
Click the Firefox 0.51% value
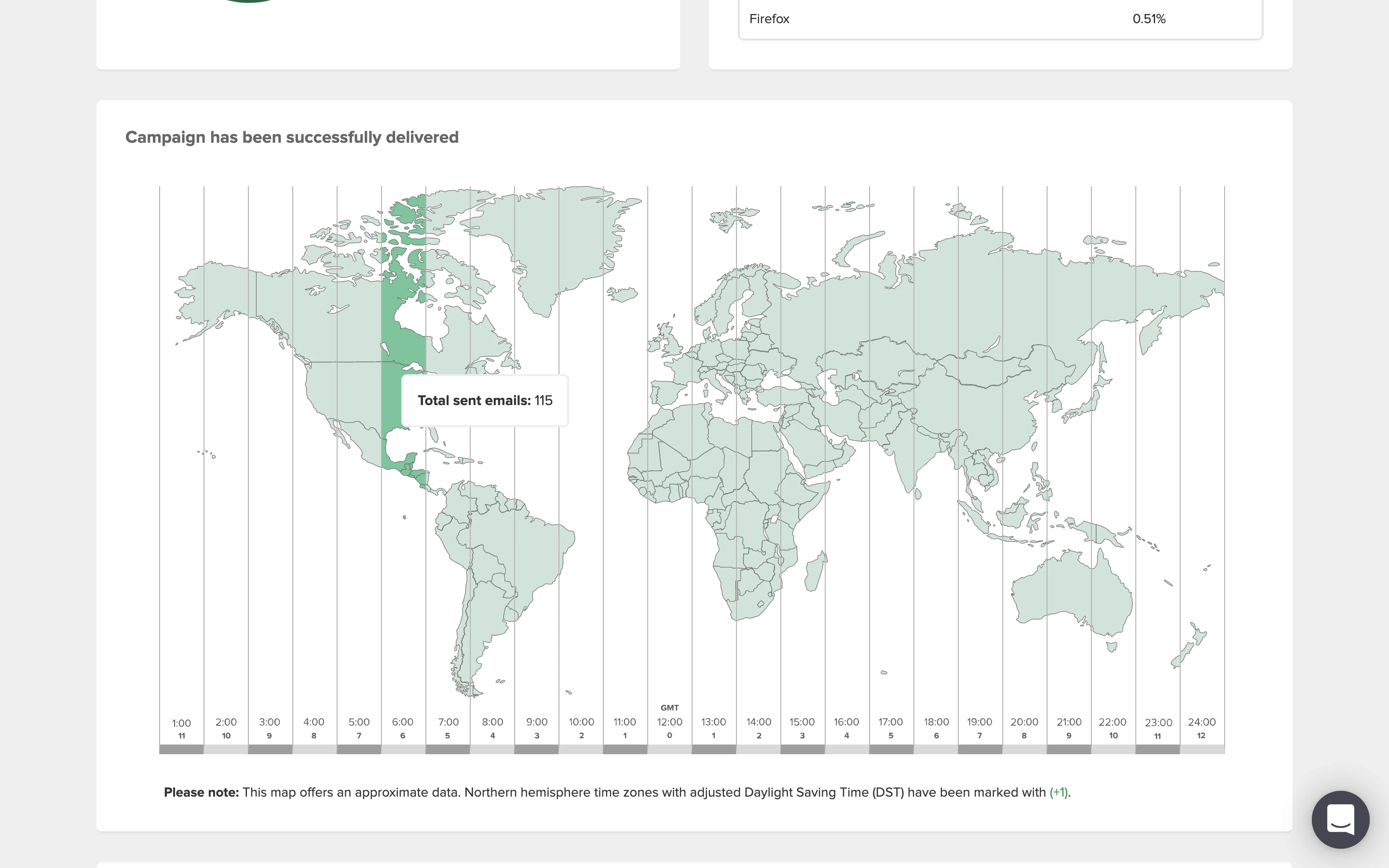click(1148, 19)
